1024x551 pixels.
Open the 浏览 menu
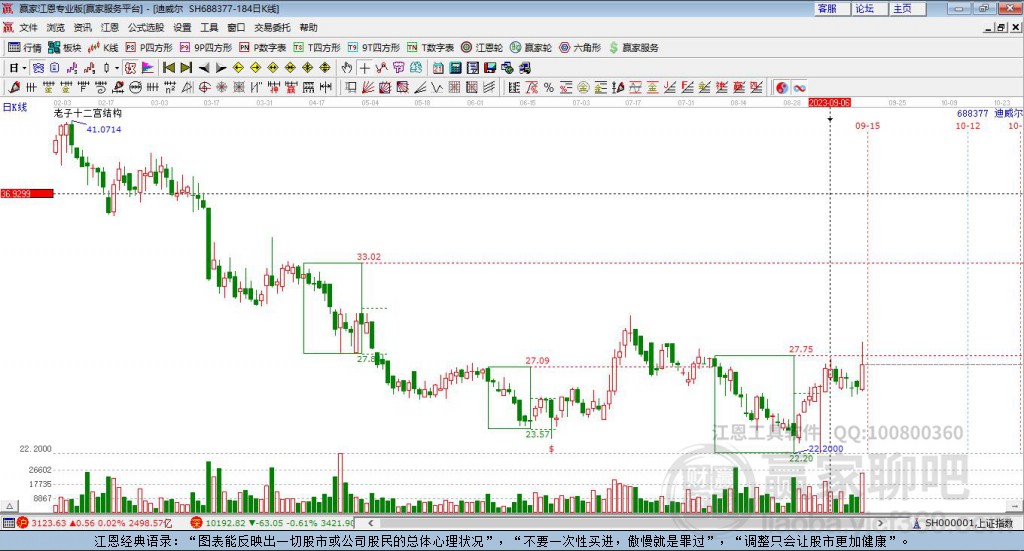[x=56, y=27]
